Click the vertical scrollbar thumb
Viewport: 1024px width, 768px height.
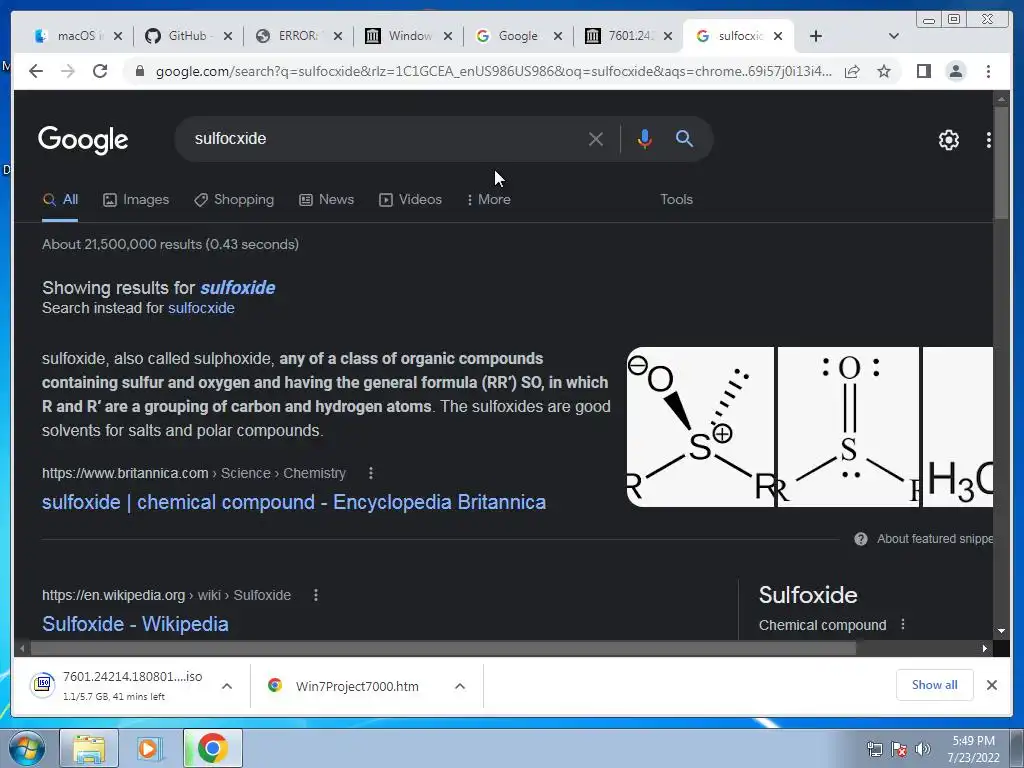click(x=1001, y=163)
